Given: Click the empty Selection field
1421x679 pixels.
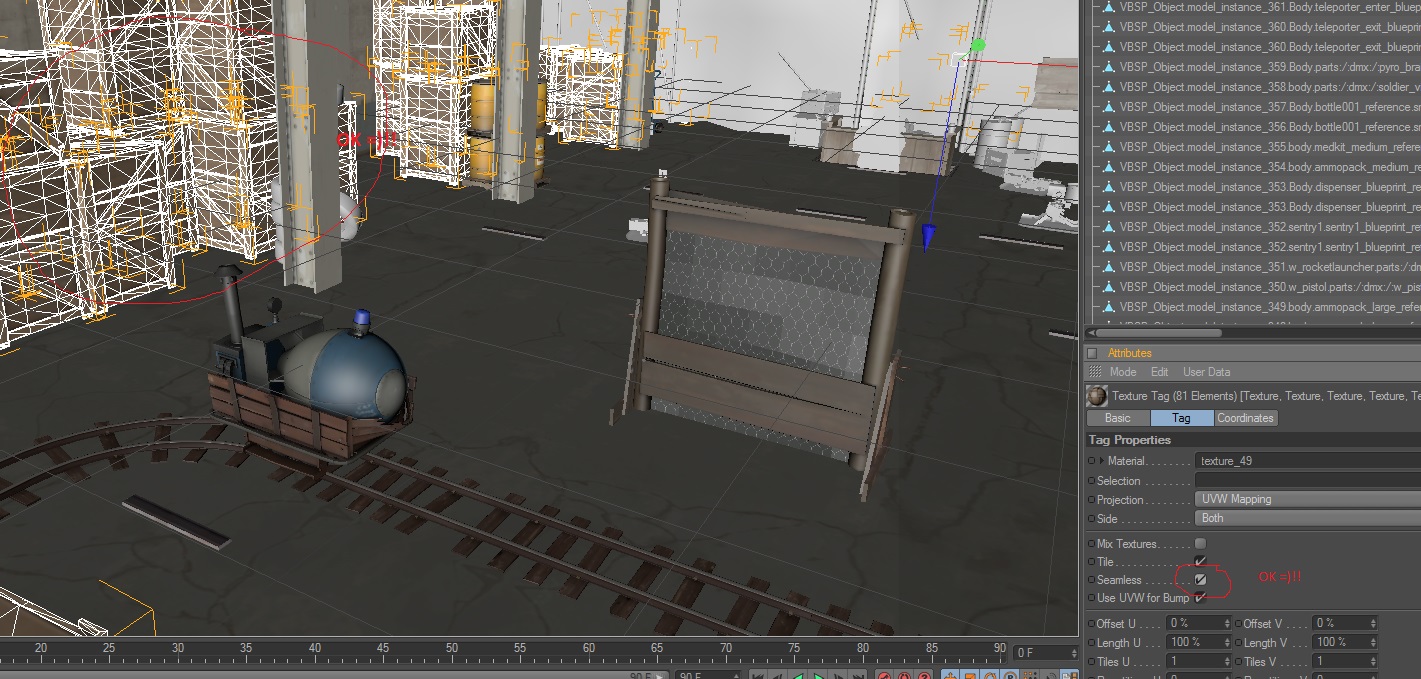Looking at the screenshot, I should click(1308, 481).
